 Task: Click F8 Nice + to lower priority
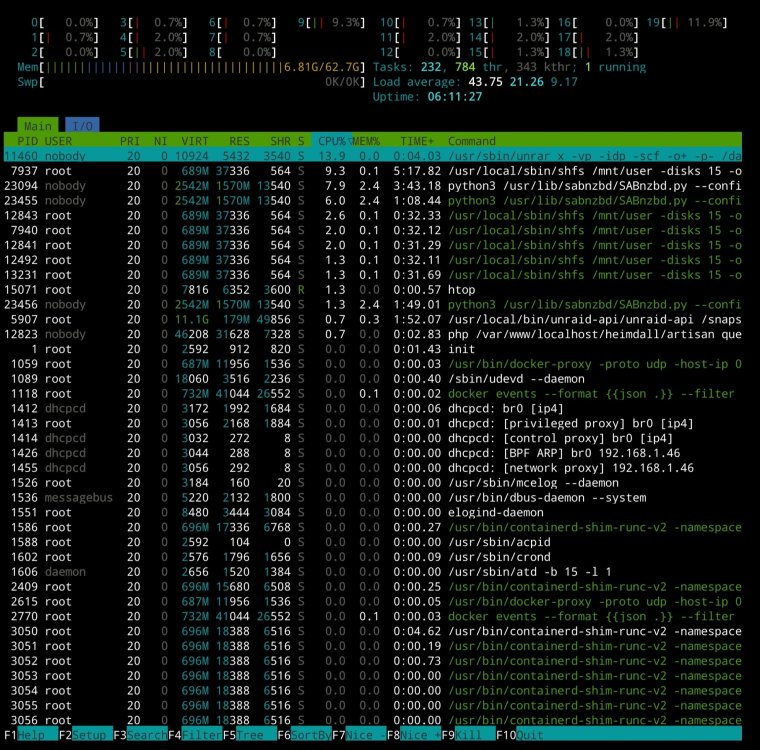tap(414, 735)
